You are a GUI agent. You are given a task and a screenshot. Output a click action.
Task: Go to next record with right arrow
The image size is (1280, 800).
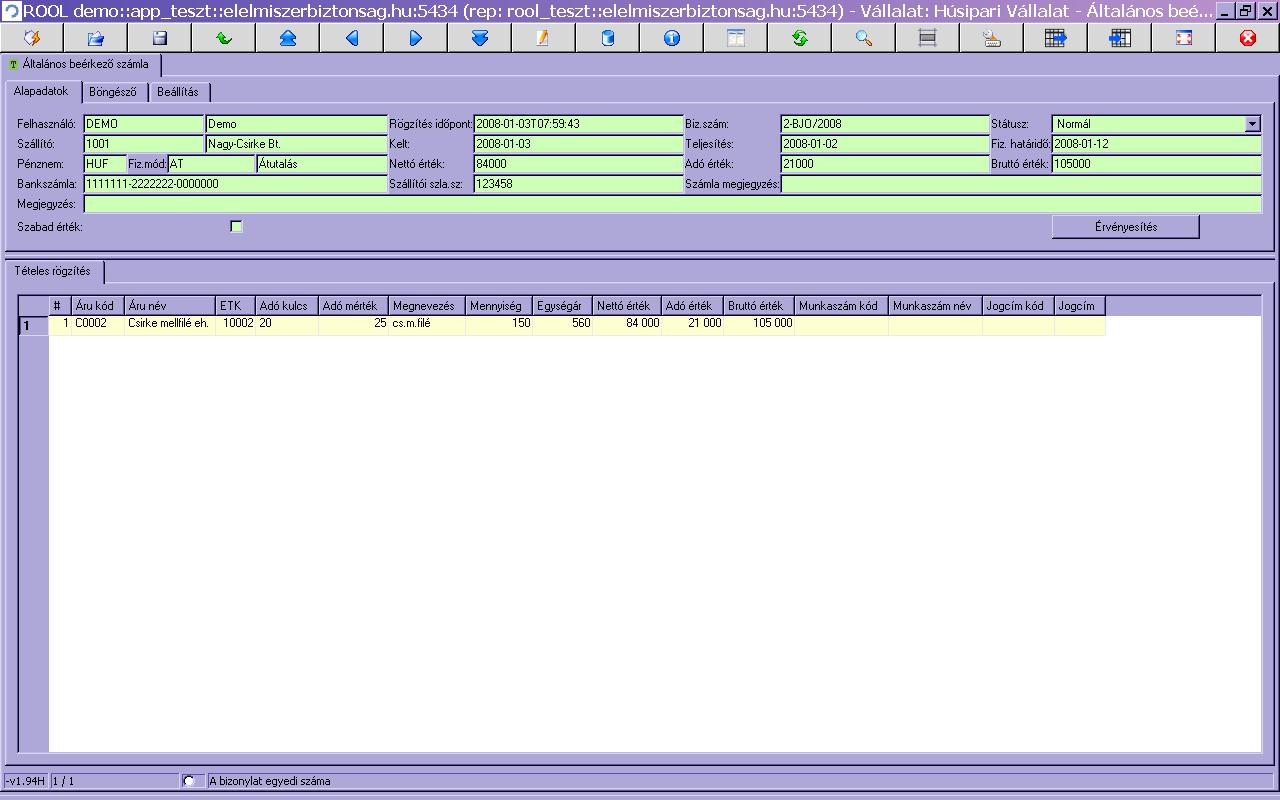[x=415, y=38]
